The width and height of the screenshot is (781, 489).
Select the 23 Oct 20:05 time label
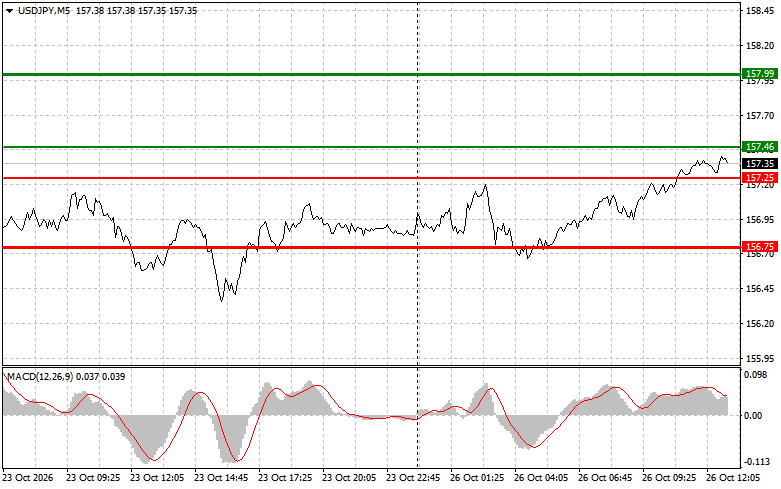point(349,478)
